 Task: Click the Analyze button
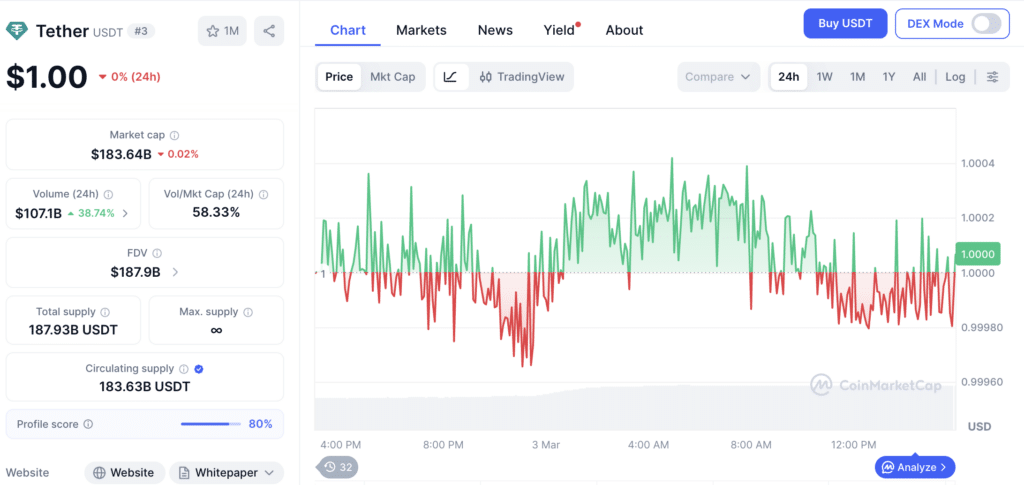point(915,467)
